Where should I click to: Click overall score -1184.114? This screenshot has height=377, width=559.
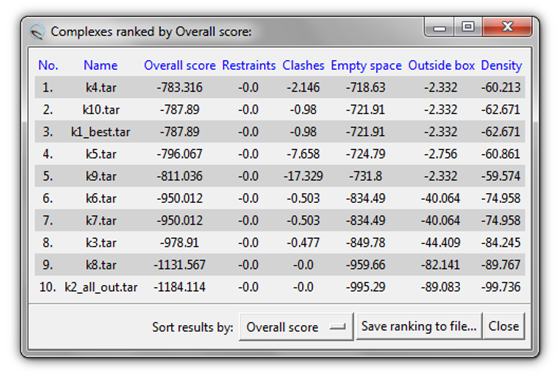pos(180,287)
